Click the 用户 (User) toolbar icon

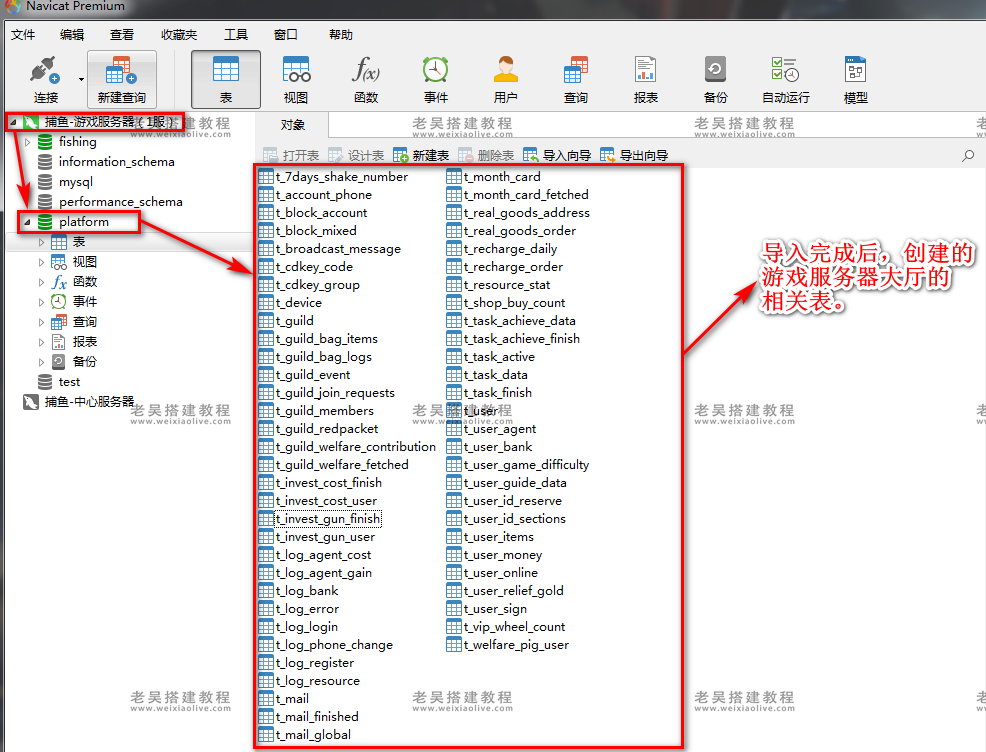point(506,78)
